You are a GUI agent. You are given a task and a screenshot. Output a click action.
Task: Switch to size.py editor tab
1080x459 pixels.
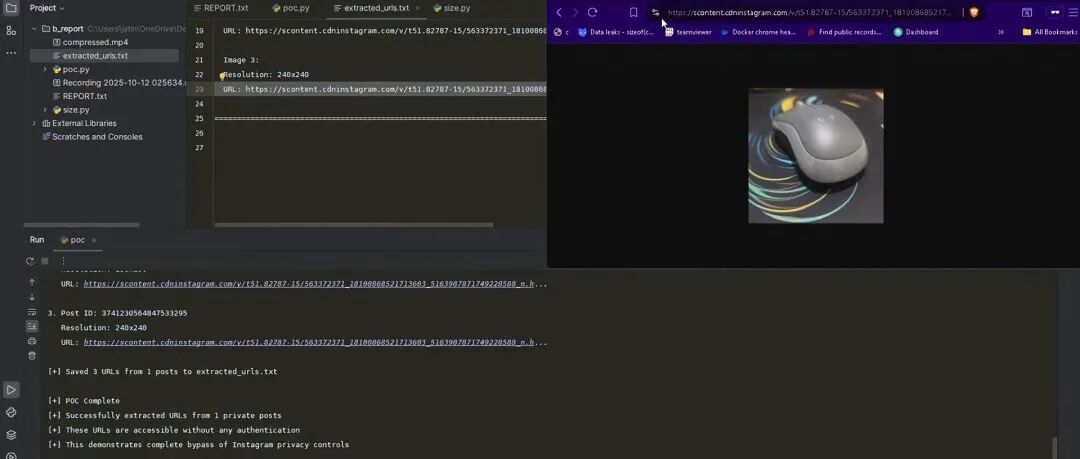coord(452,8)
